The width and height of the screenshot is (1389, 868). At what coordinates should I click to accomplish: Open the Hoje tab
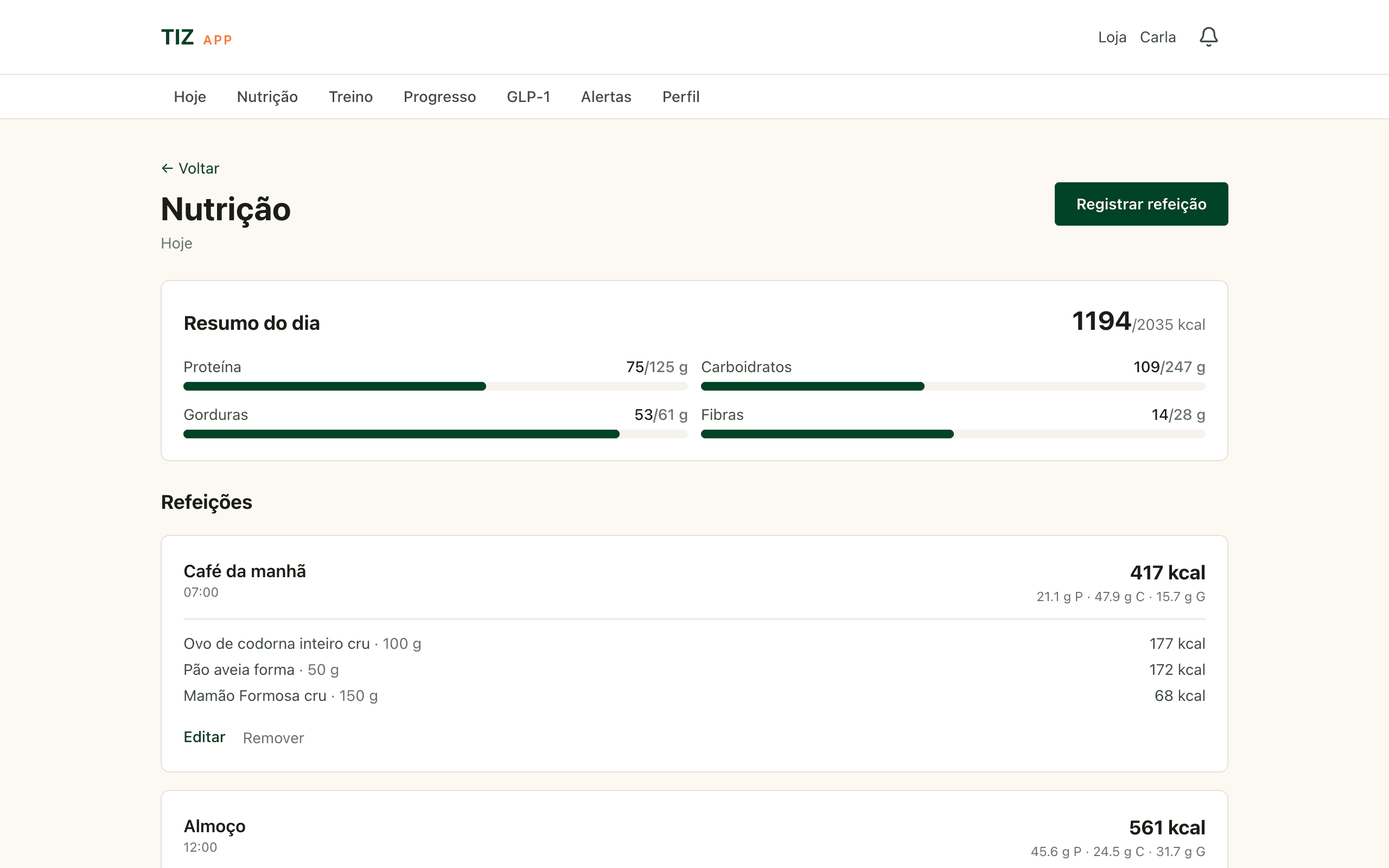(x=190, y=97)
